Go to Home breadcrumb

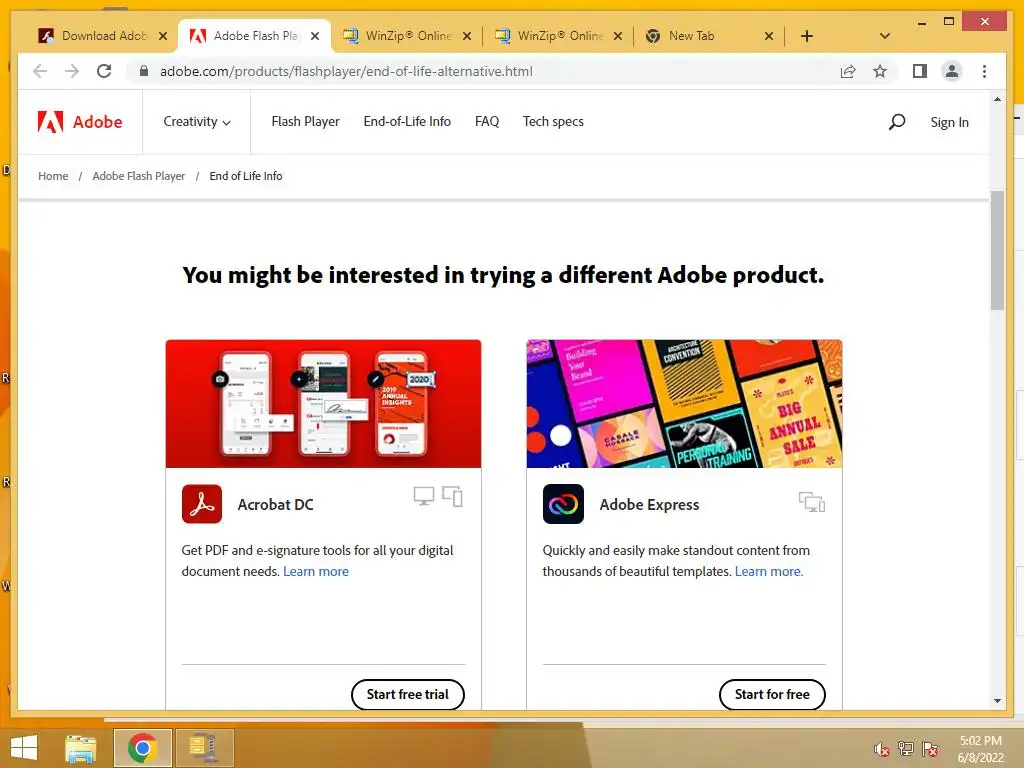tap(53, 176)
